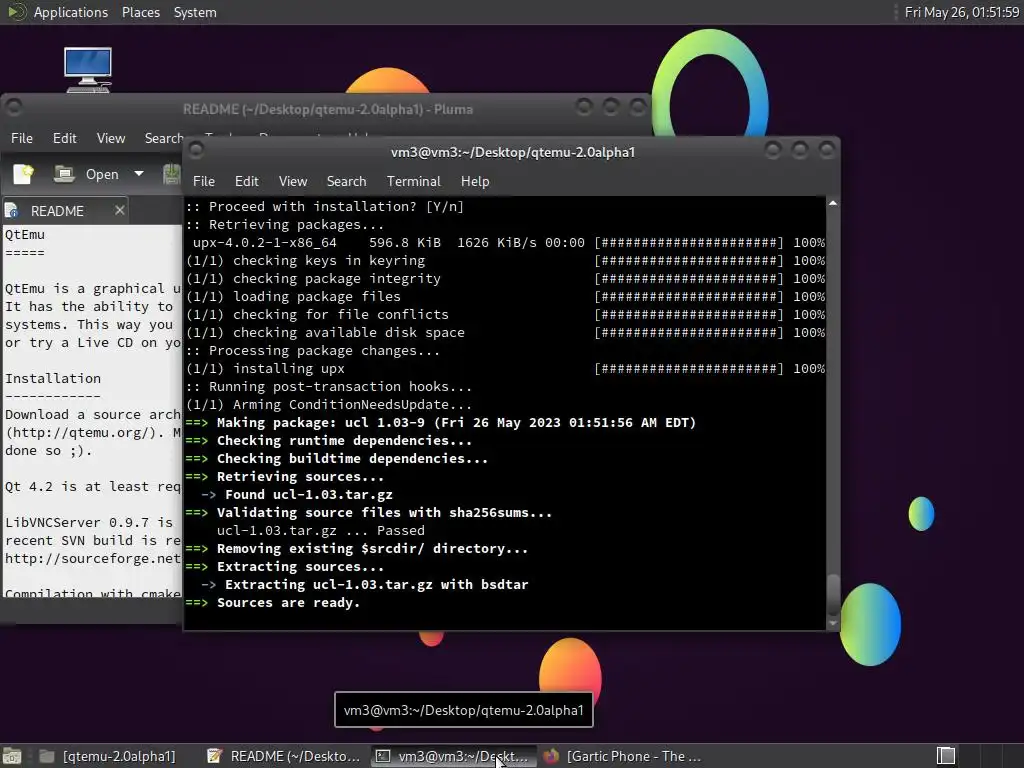The width and height of the screenshot is (1024, 768).
Task: Click the terminal window title bar text
Action: click(513, 152)
